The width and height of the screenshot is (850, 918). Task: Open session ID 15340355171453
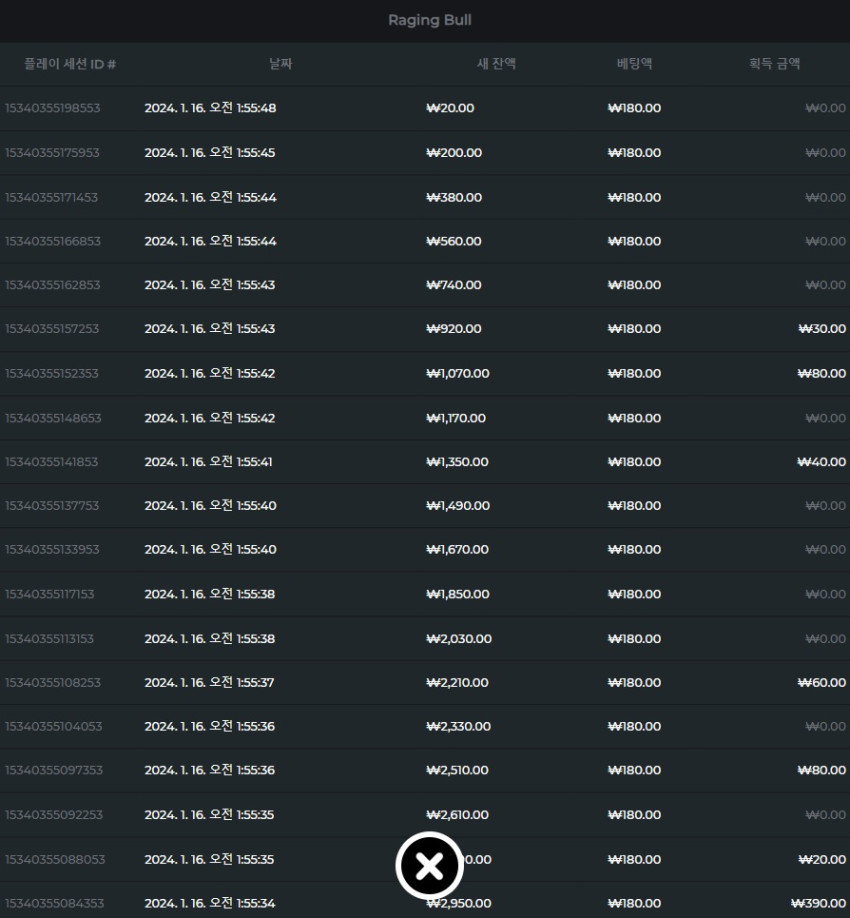coord(52,198)
